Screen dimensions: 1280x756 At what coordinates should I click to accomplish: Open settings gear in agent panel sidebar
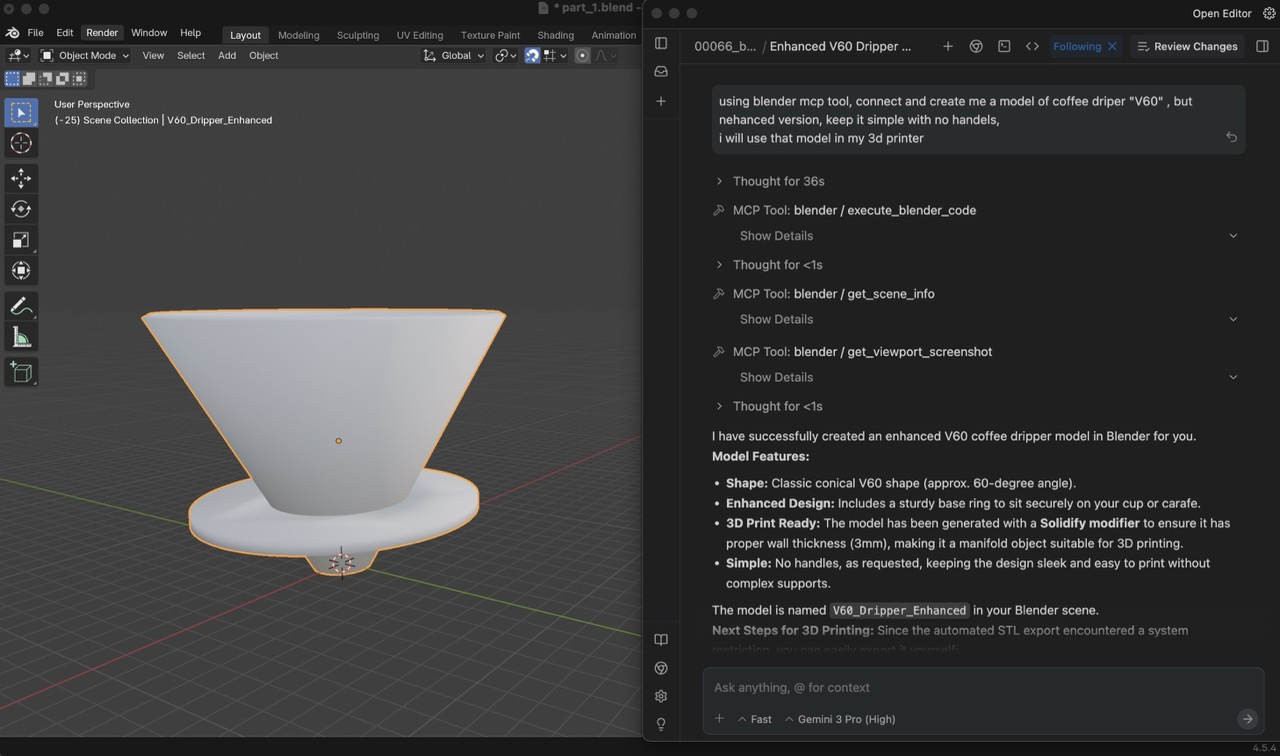660,696
